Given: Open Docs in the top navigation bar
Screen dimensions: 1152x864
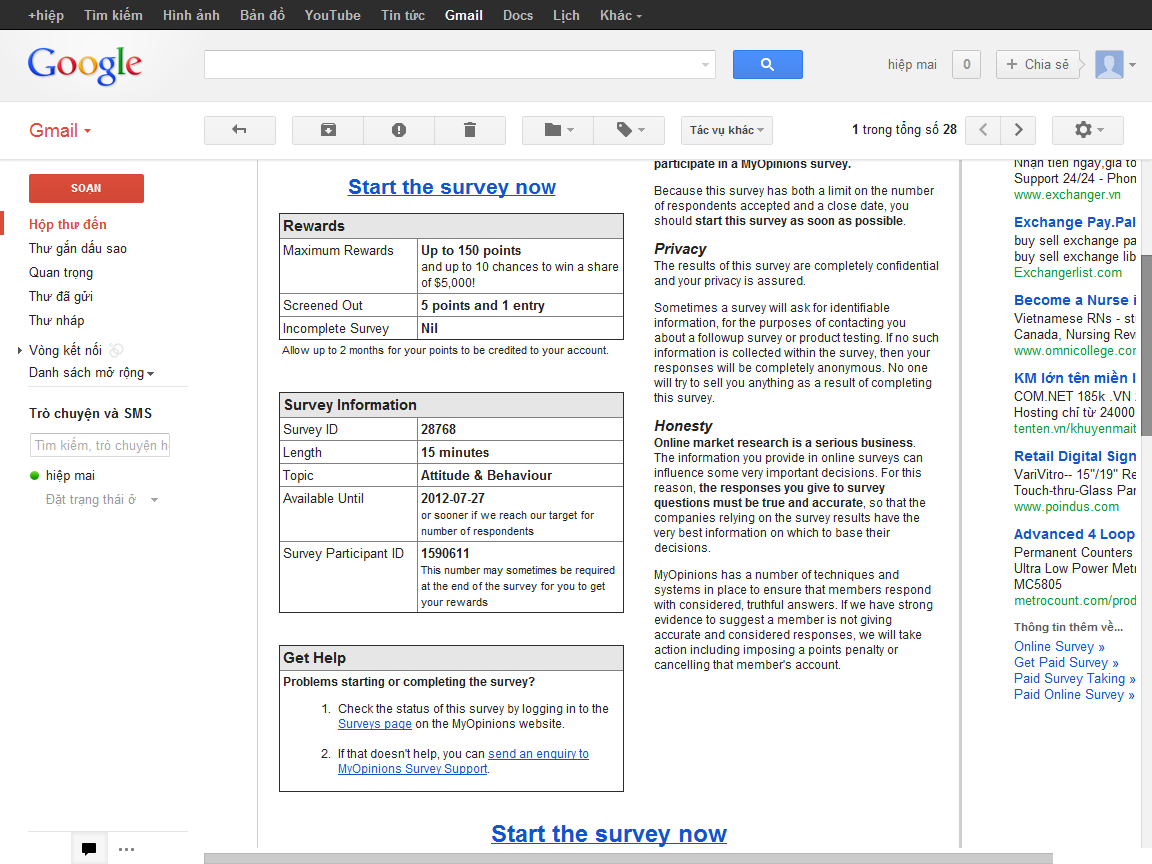Looking at the screenshot, I should 518,15.
